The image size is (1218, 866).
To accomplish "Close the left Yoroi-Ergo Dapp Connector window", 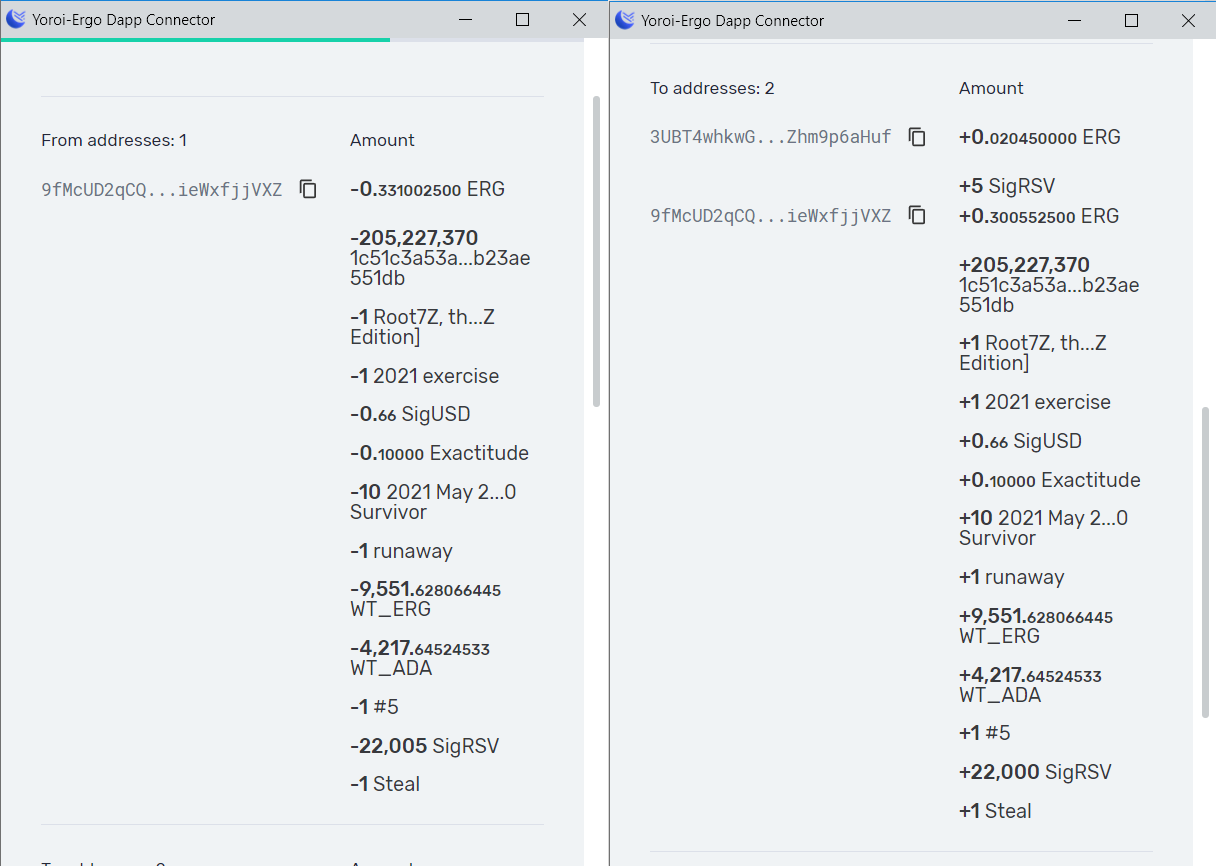I will click(579, 20).
